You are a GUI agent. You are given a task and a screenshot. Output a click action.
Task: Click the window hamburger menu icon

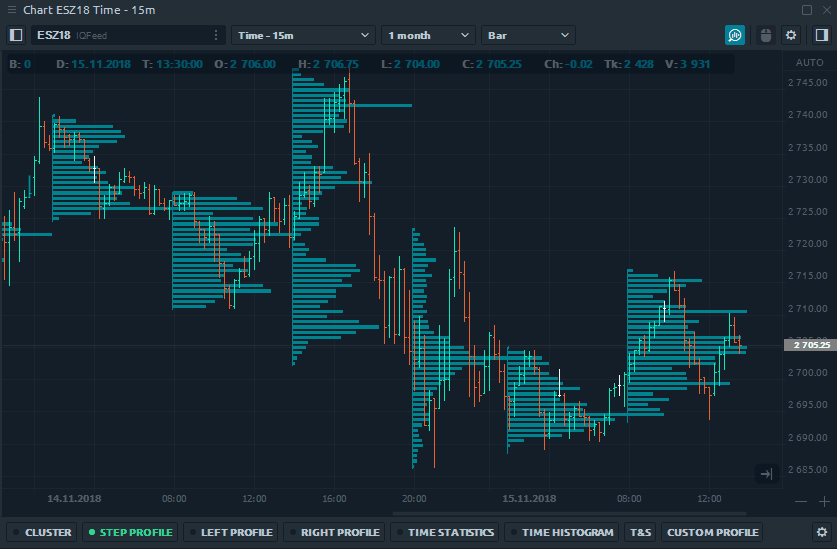tap(12, 10)
